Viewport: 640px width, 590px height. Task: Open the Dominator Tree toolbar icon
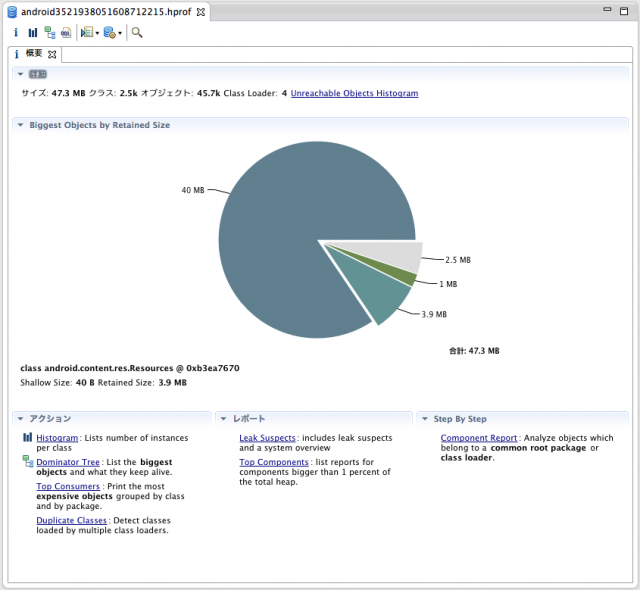(50, 33)
